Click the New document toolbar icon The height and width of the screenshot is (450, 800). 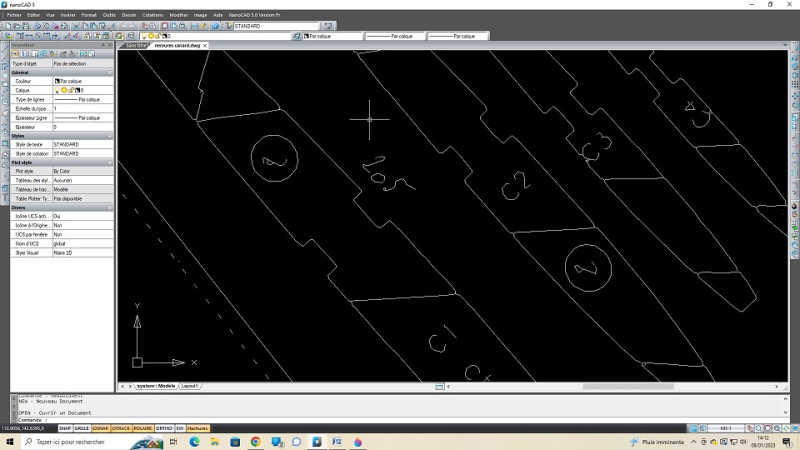(8, 26)
